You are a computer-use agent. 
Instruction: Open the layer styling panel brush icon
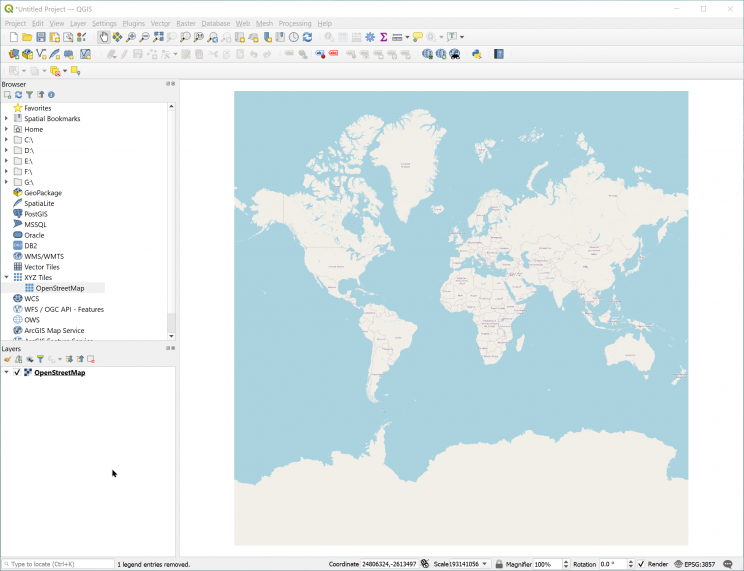[x=7, y=359]
